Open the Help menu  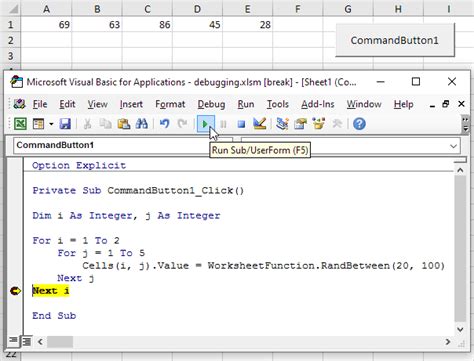403,104
